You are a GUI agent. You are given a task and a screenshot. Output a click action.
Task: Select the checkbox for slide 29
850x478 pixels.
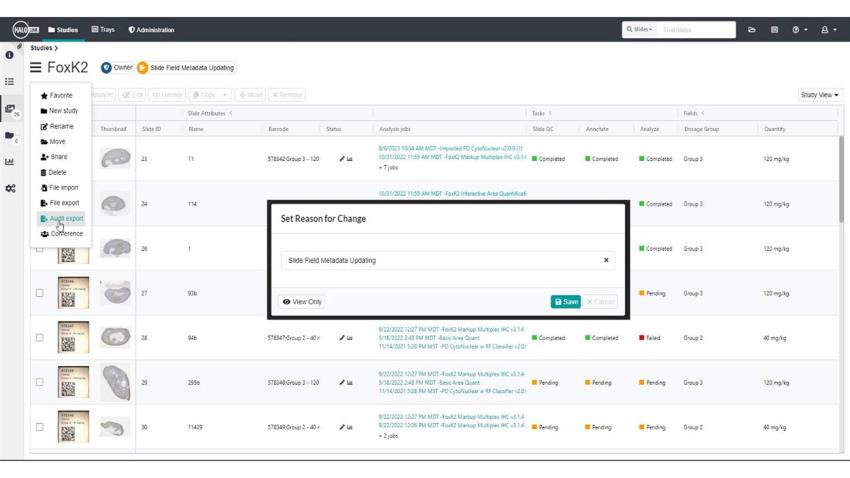tap(40, 382)
